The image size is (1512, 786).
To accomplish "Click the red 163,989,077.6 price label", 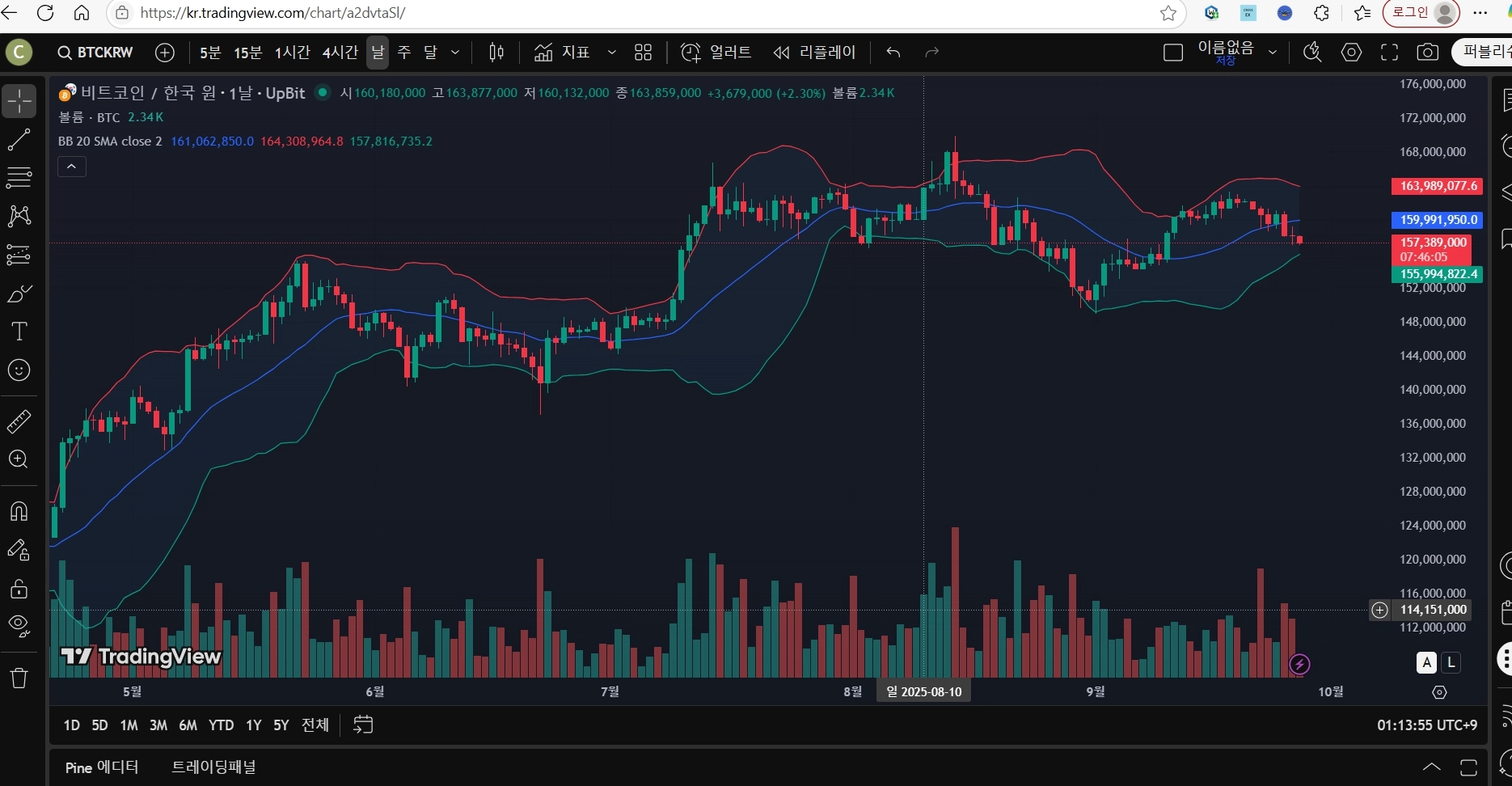I will coord(1437,186).
